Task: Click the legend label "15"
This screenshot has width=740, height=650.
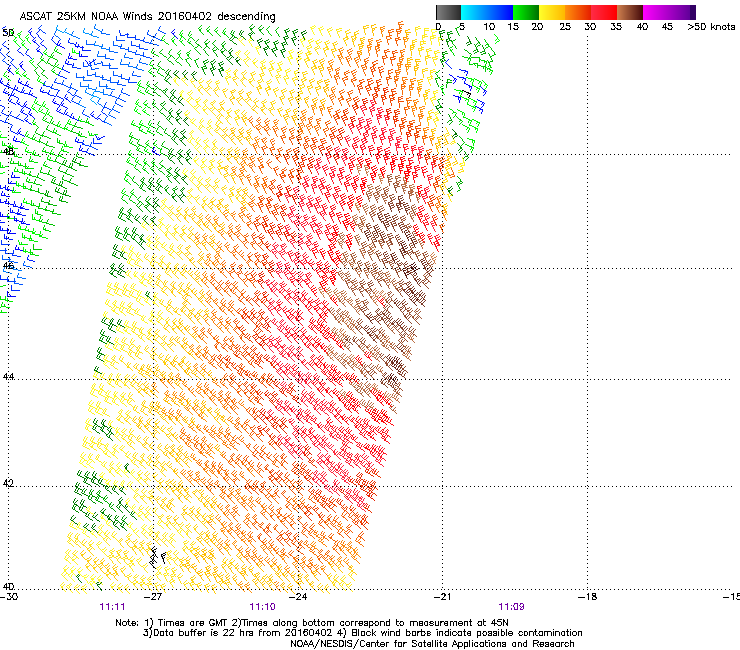Action: coord(513,27)
